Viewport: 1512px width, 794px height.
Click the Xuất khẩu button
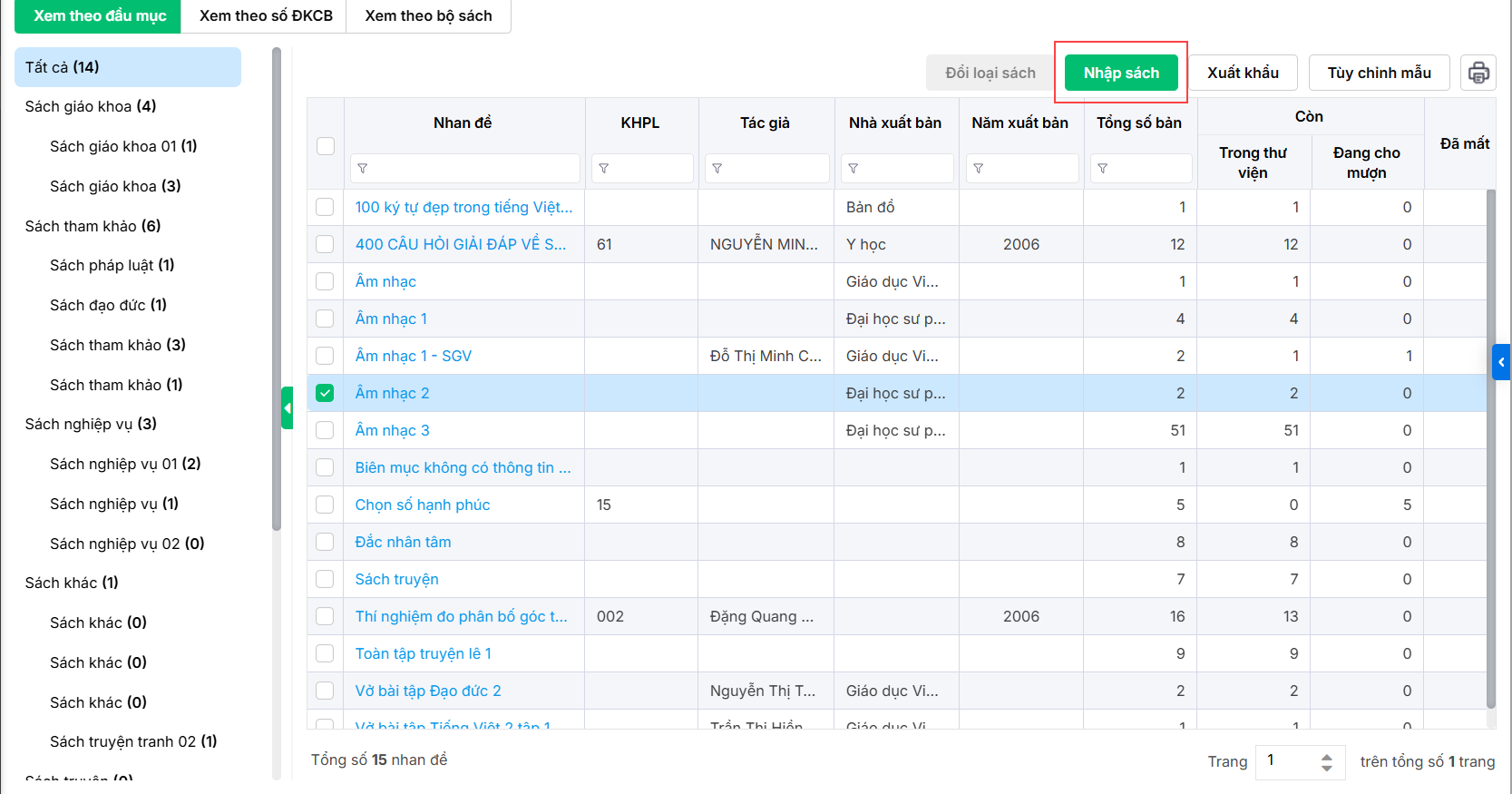click(1243, 73)
